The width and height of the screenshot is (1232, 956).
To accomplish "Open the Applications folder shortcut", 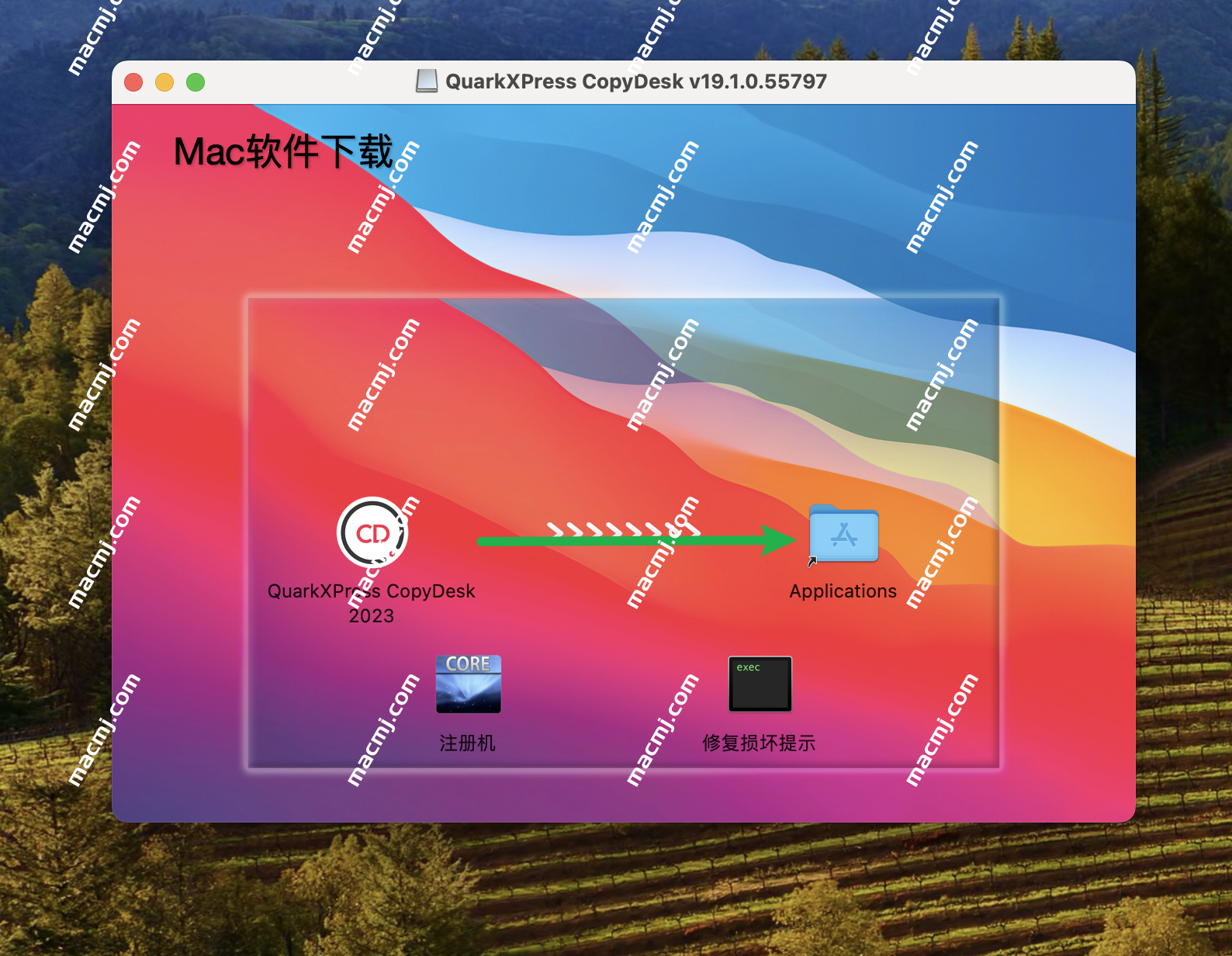I will coord(843,534).
